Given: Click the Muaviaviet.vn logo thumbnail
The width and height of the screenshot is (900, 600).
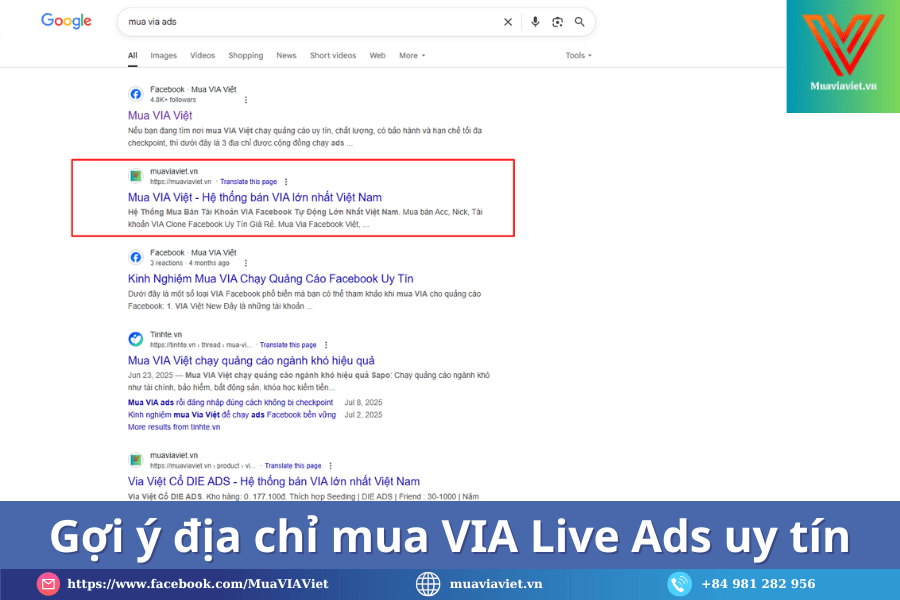Looking at the screenshot, I should point(843,56).
